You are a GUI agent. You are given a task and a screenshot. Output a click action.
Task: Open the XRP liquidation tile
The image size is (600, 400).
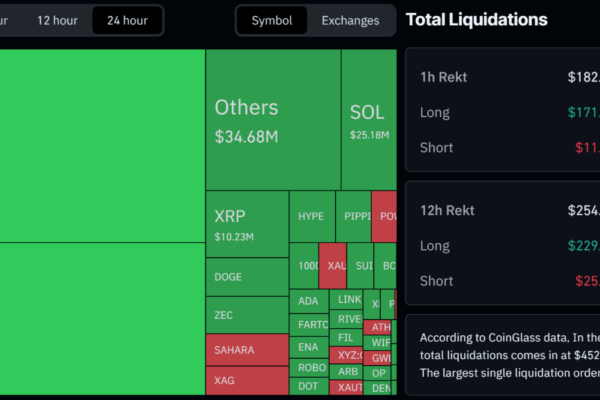click(x=246, y=224)
